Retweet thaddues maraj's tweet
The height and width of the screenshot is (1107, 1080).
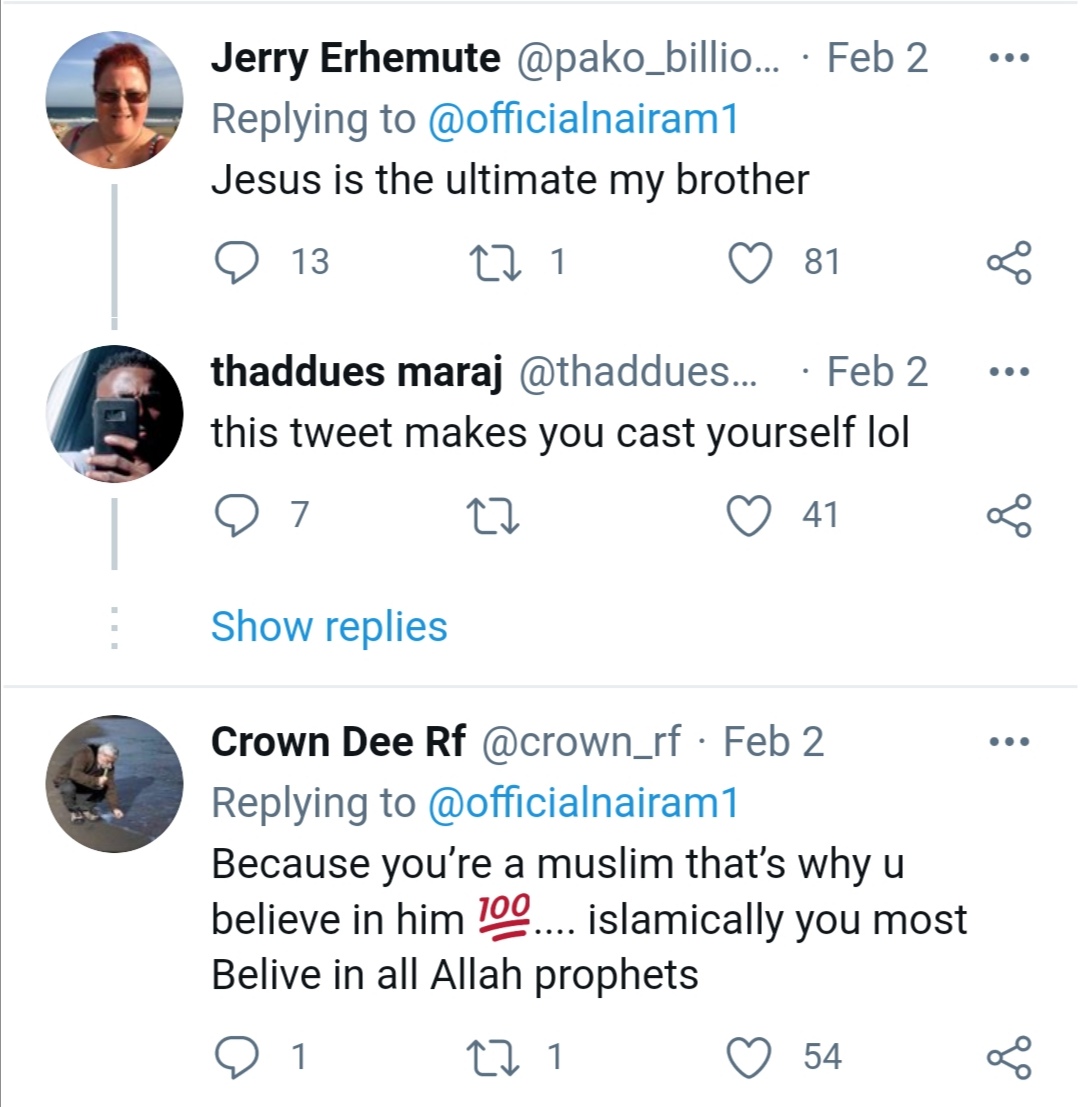pyautogui.click(x=492, y=515)
